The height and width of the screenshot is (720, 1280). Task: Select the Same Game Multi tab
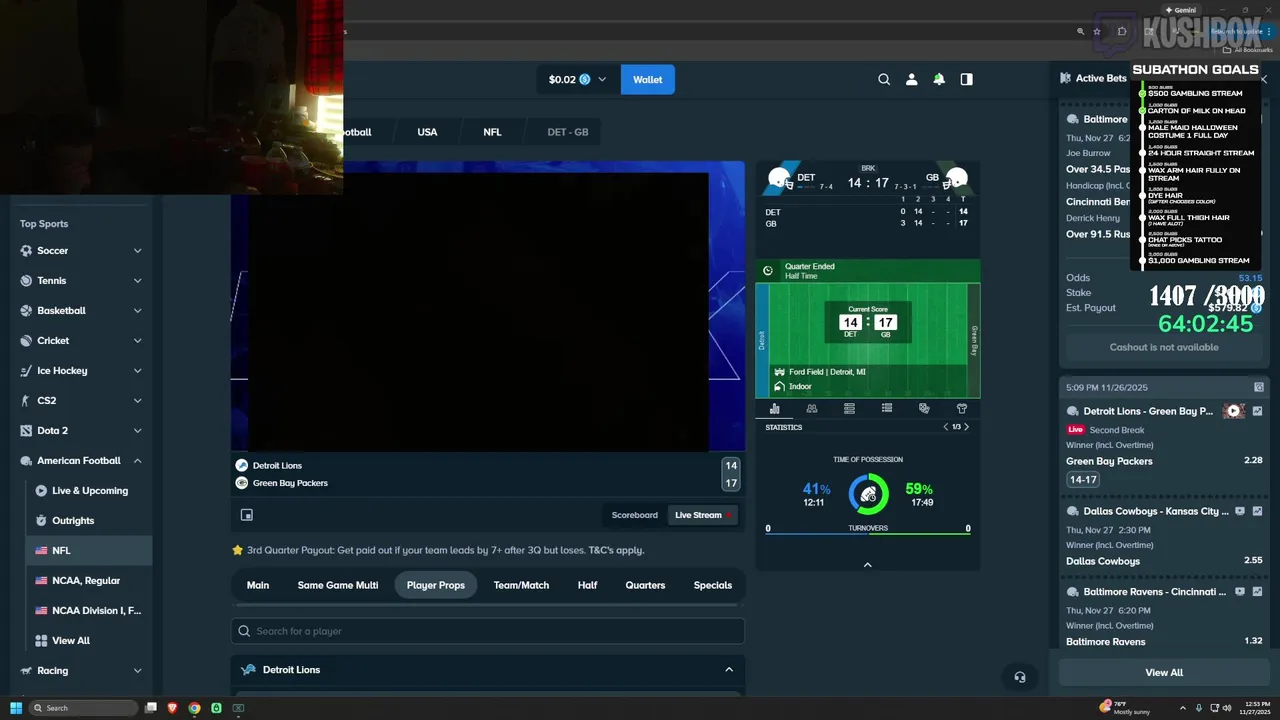point(338,585)
